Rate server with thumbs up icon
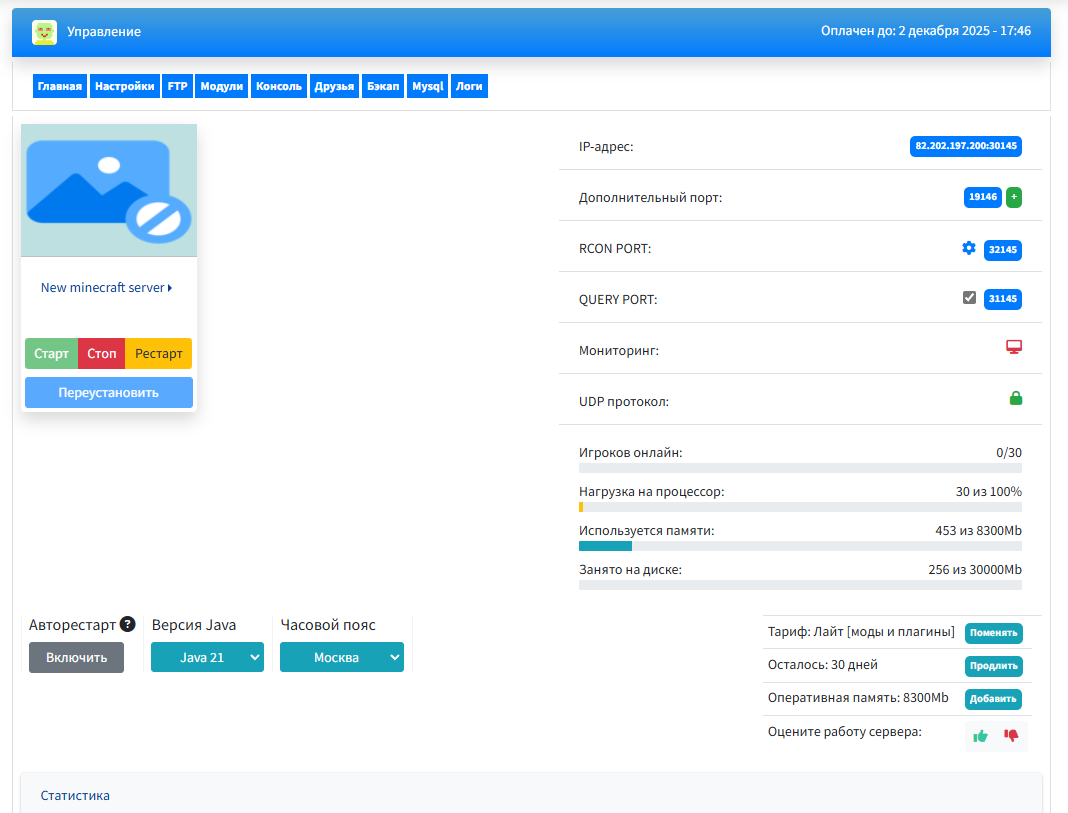This screenshot has width=1068, height=813. 981,736
